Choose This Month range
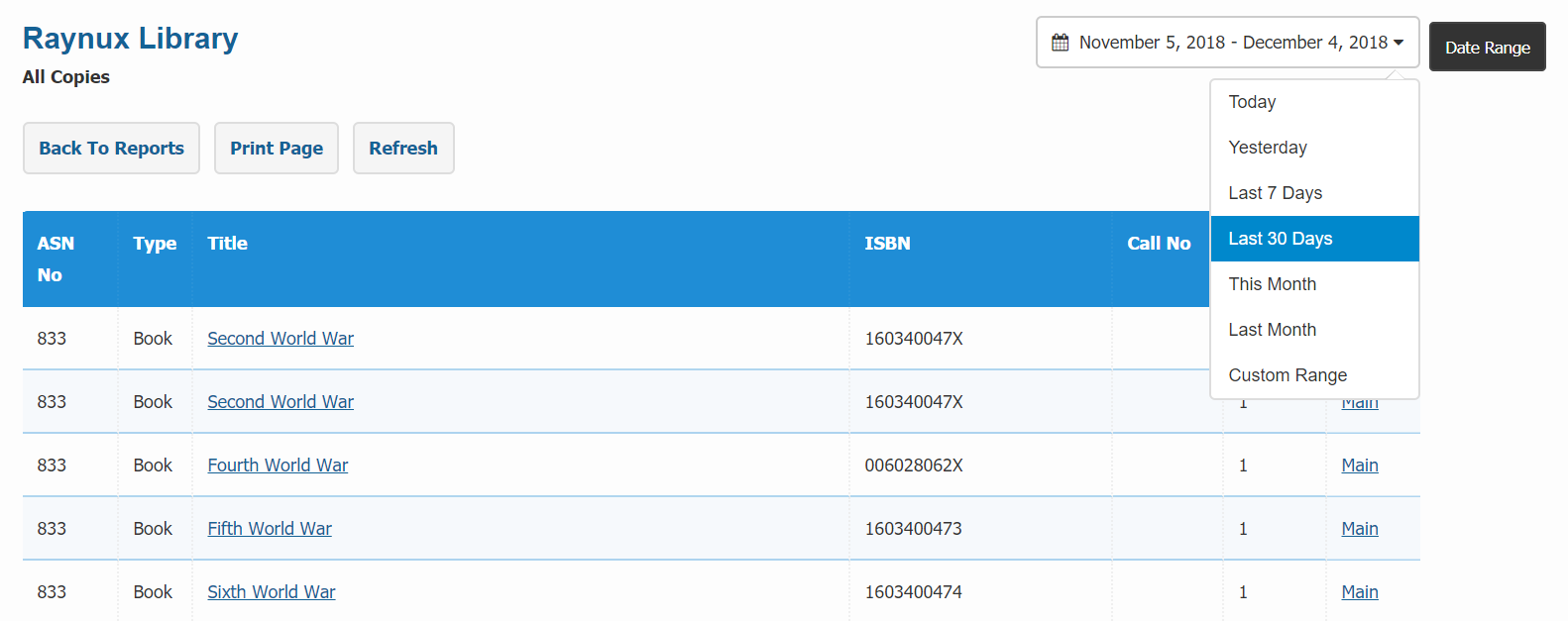1568x621 pixels. tap(1314, 284)
